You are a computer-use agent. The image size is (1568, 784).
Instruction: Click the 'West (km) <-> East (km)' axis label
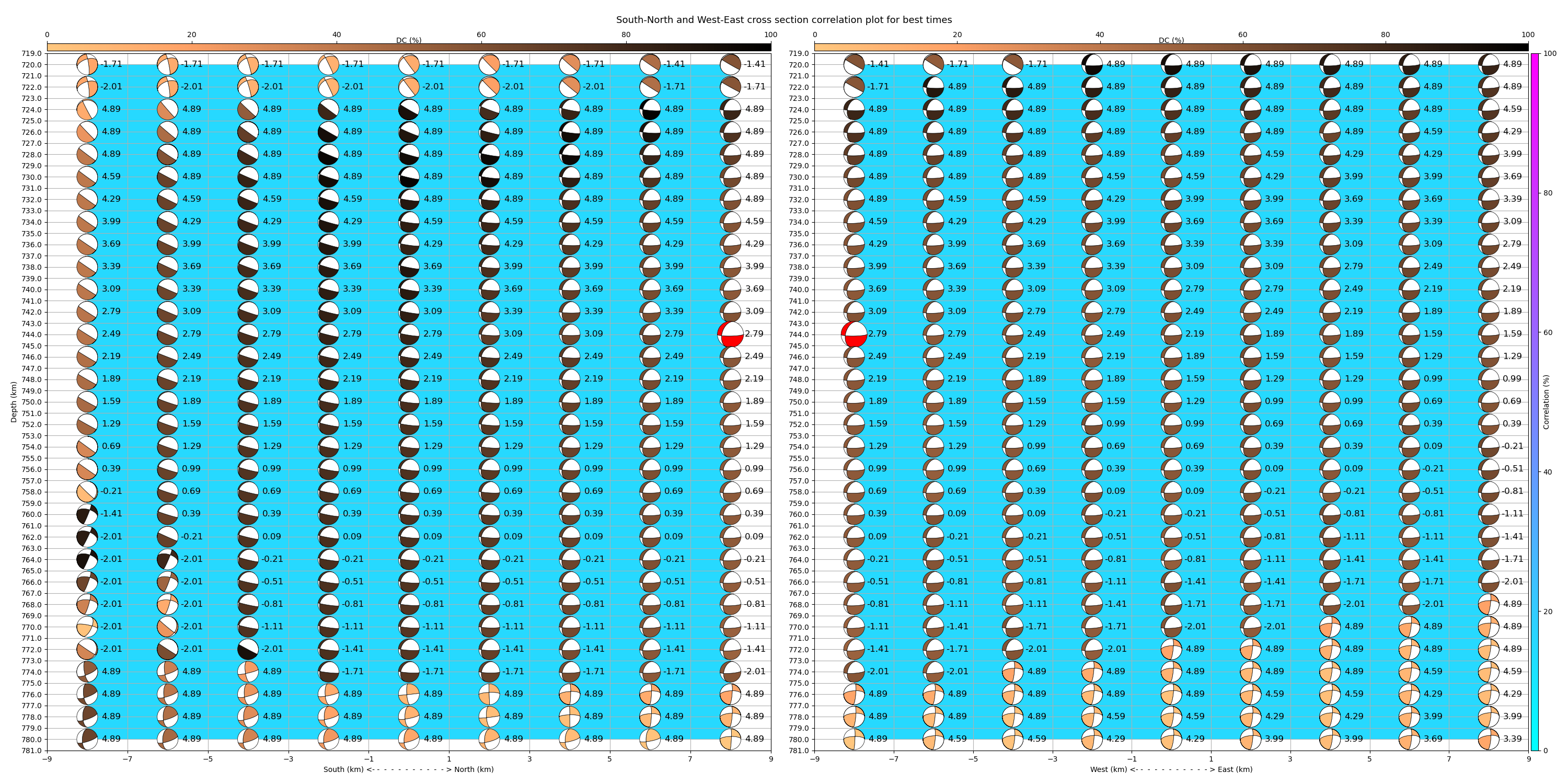click(1171, 769)
